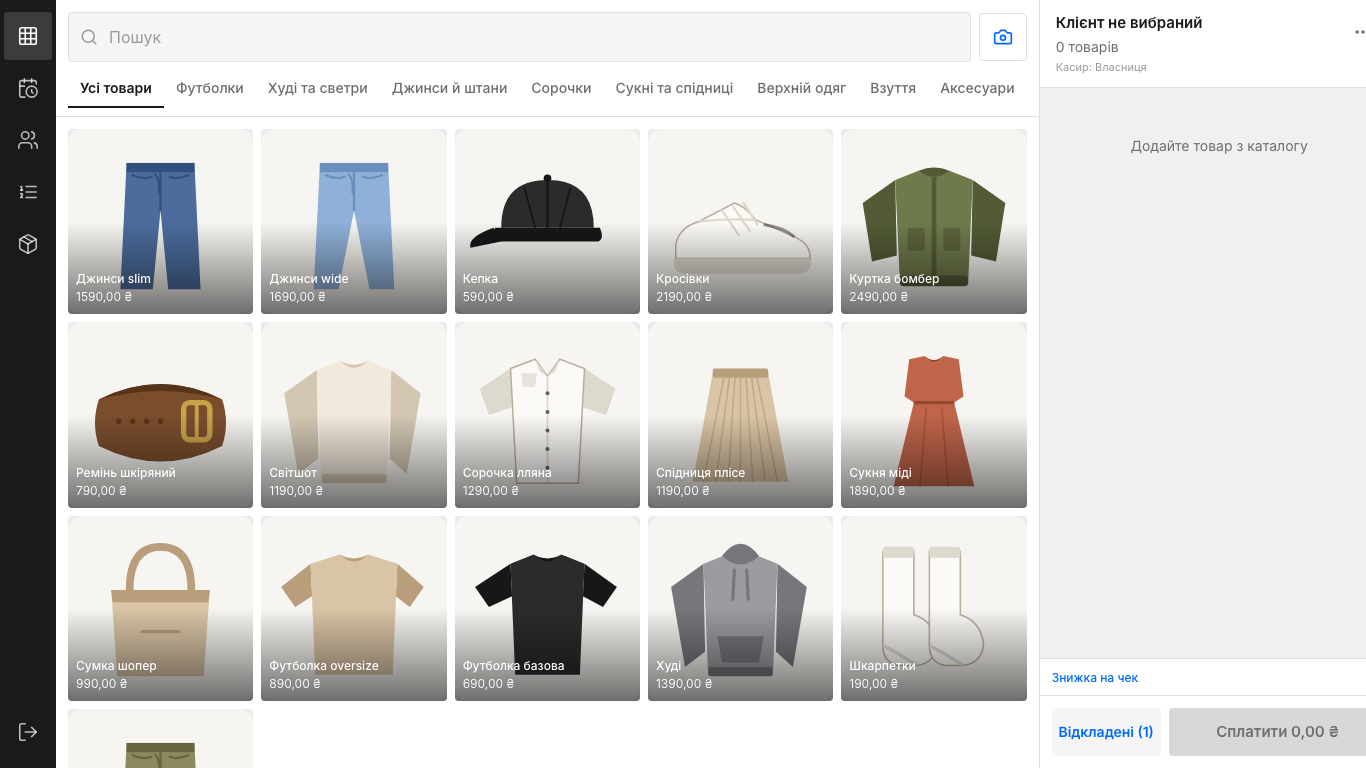Screen dimensions: 1366x768
Task: Add Джинси wide product card
Action: (354, 222)
